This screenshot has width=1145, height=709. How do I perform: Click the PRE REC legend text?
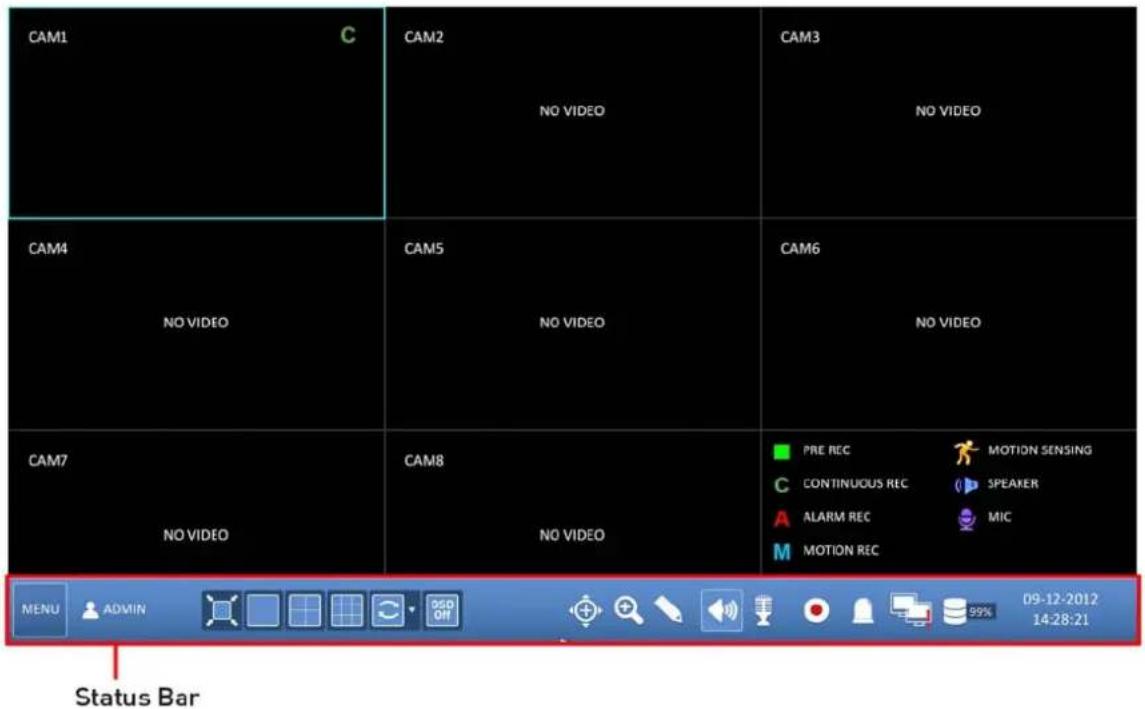827,451
